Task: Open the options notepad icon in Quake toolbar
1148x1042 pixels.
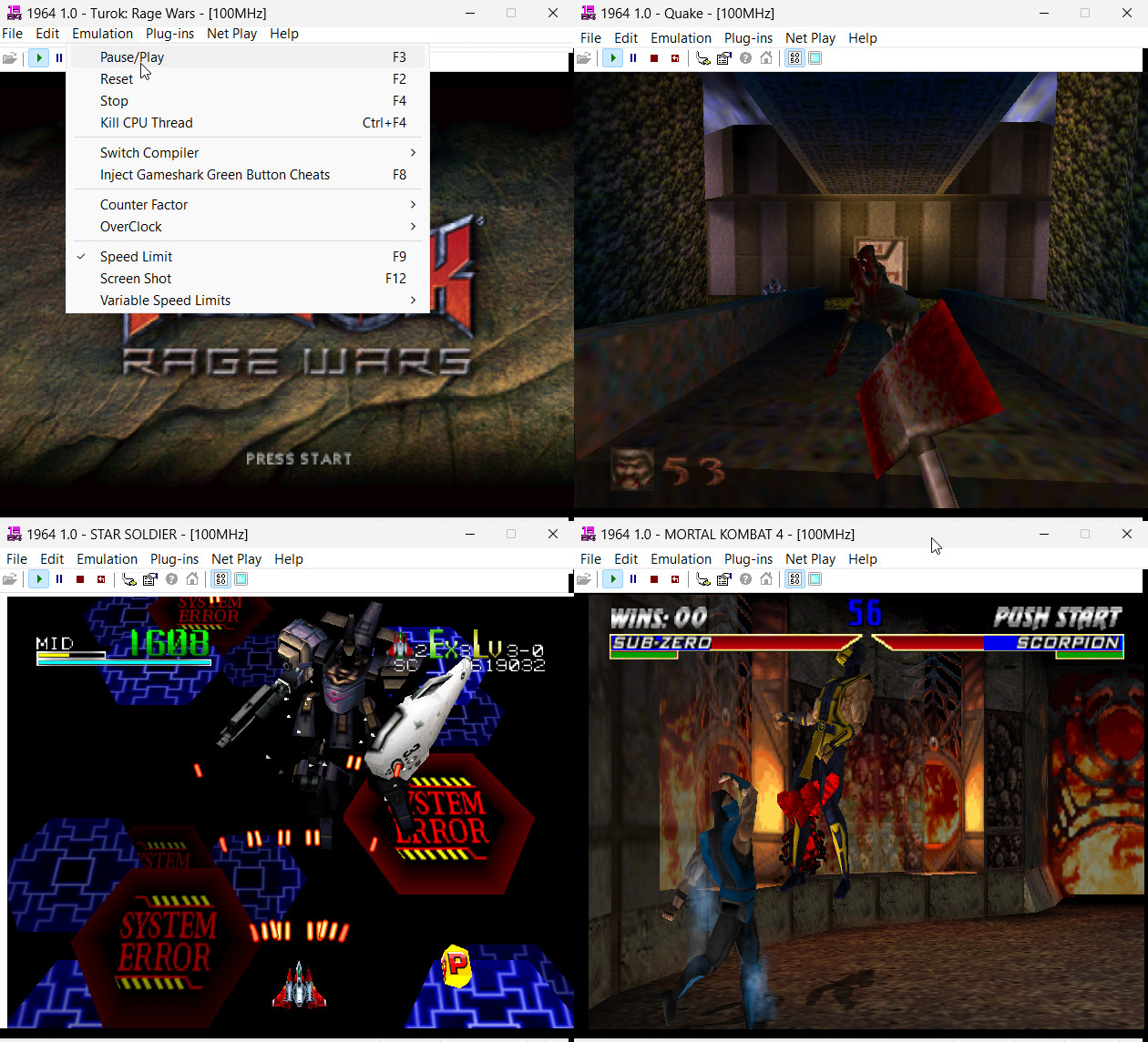Action: tap(724, 58)
